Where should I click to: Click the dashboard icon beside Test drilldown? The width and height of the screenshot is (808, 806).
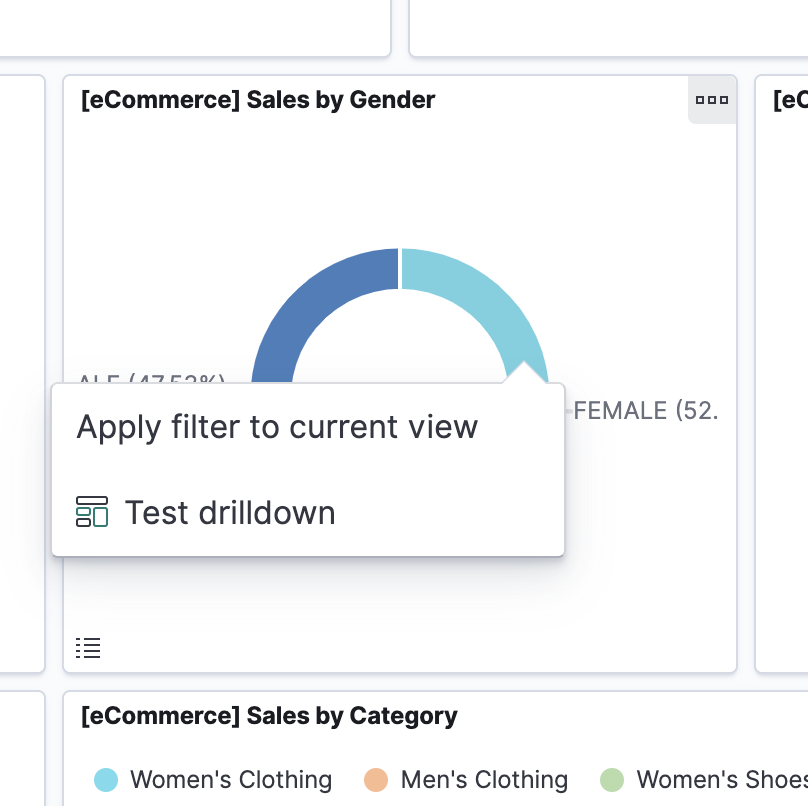tap(92, 512)
